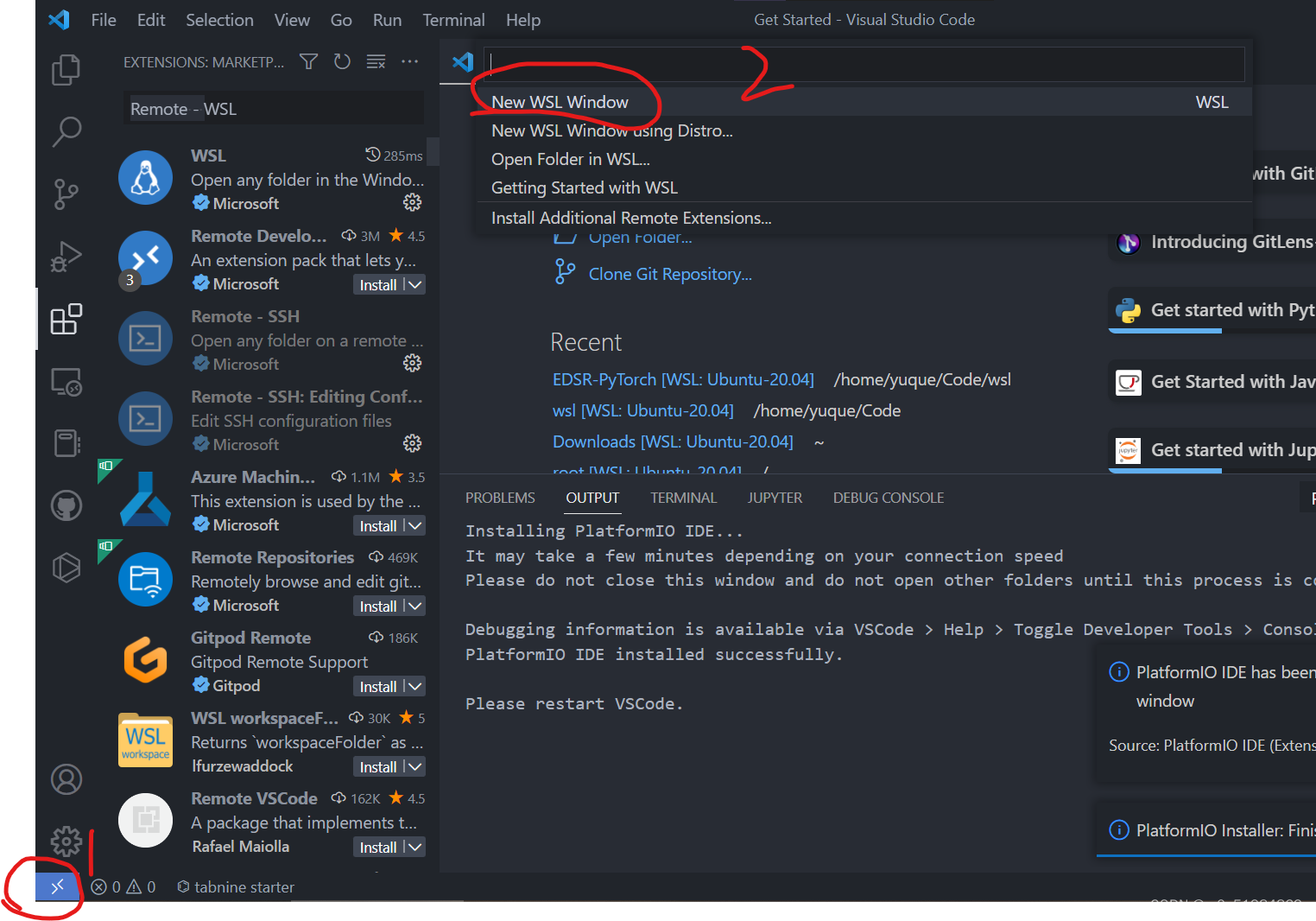Refresh the extensions list

point(342,61)
